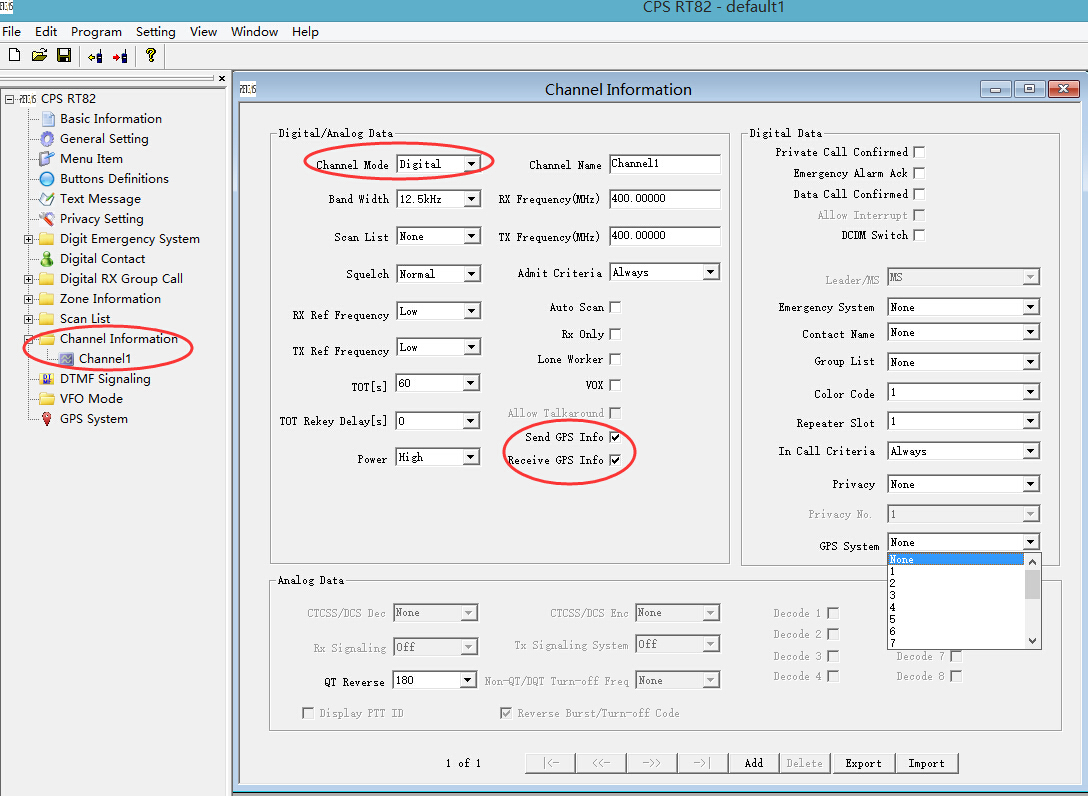
Task: Expand the Zone Information tree node
Action: tap(28, 300)
